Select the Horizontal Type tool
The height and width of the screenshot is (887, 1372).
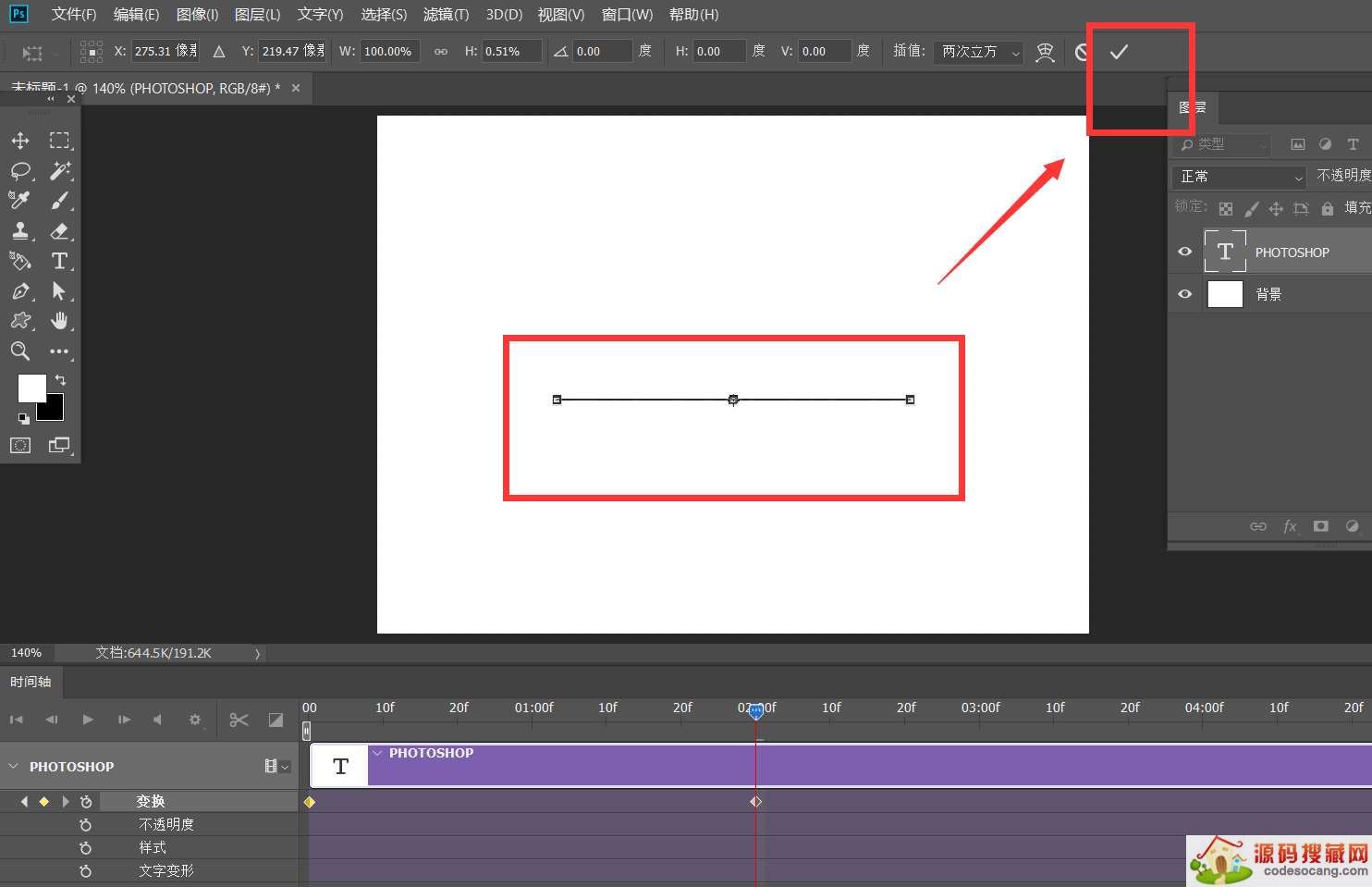(60, 261)
